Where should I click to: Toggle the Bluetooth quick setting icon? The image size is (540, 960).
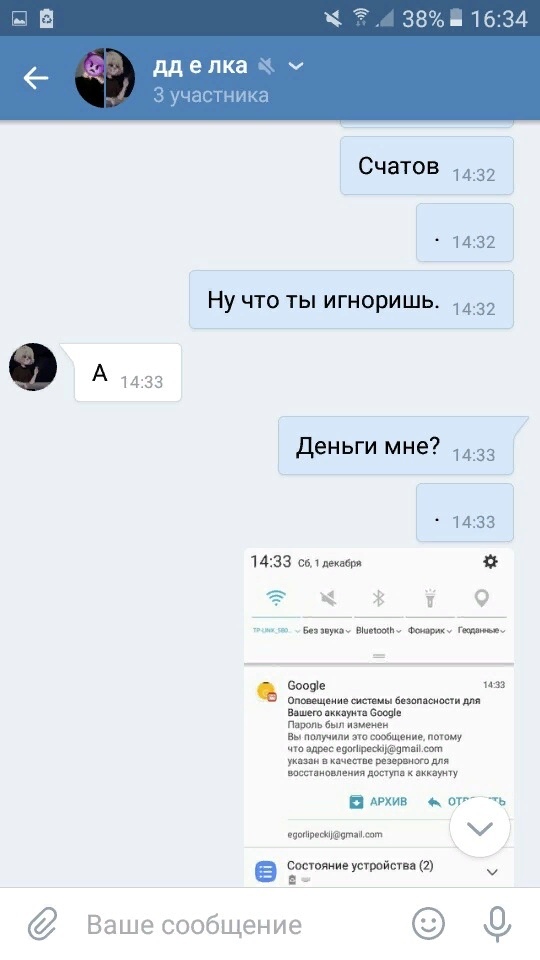[378, 598]
